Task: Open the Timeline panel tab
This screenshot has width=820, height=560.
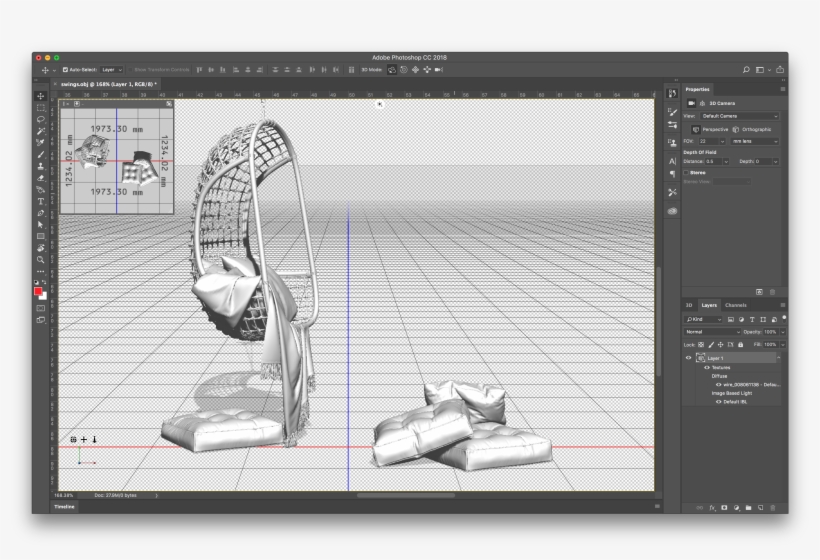Action: pyautogui.click(x=64, y=507)
